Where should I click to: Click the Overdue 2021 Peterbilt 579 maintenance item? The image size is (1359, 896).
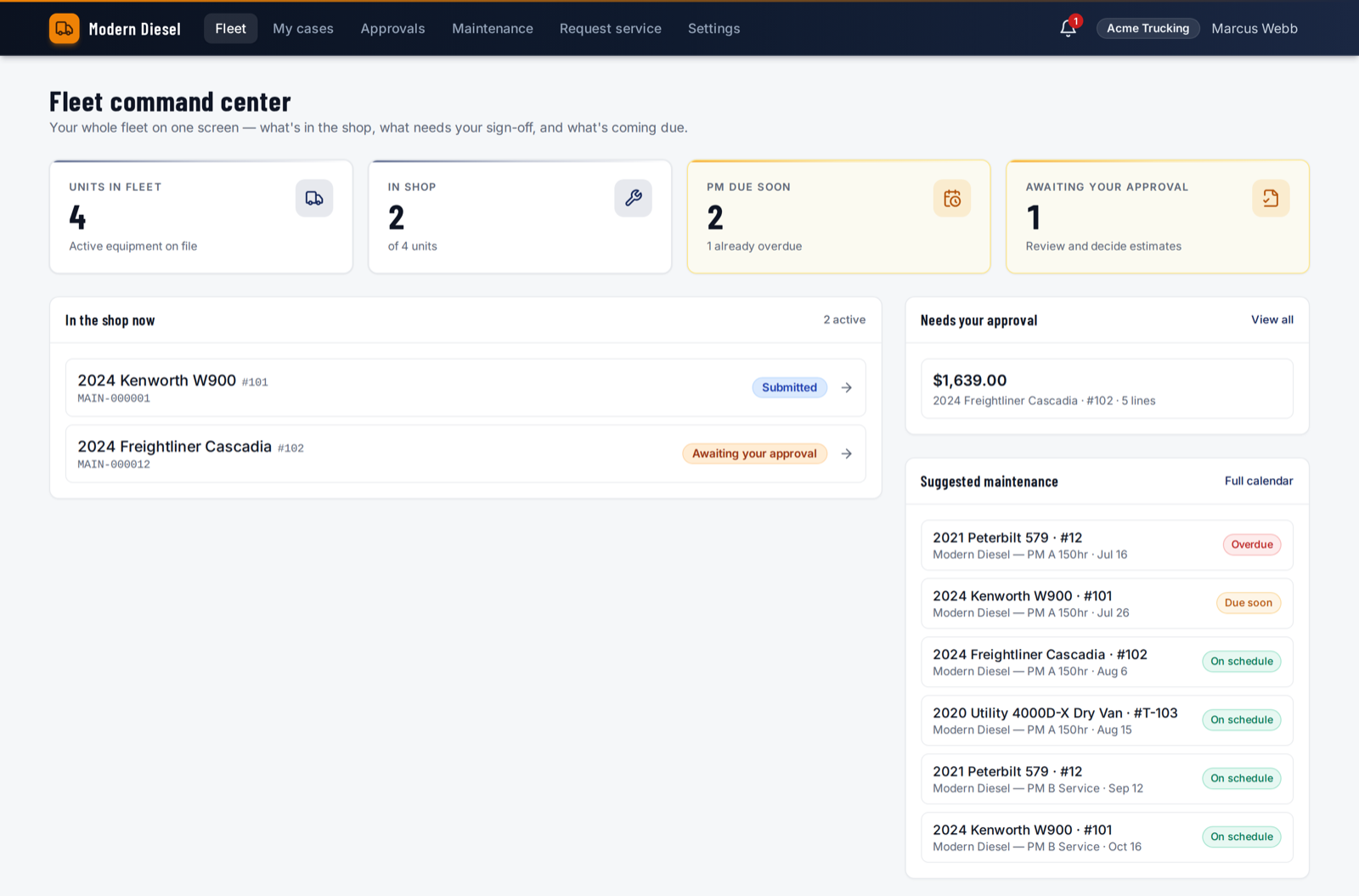pyautogui.click(x=1107, y=545)
